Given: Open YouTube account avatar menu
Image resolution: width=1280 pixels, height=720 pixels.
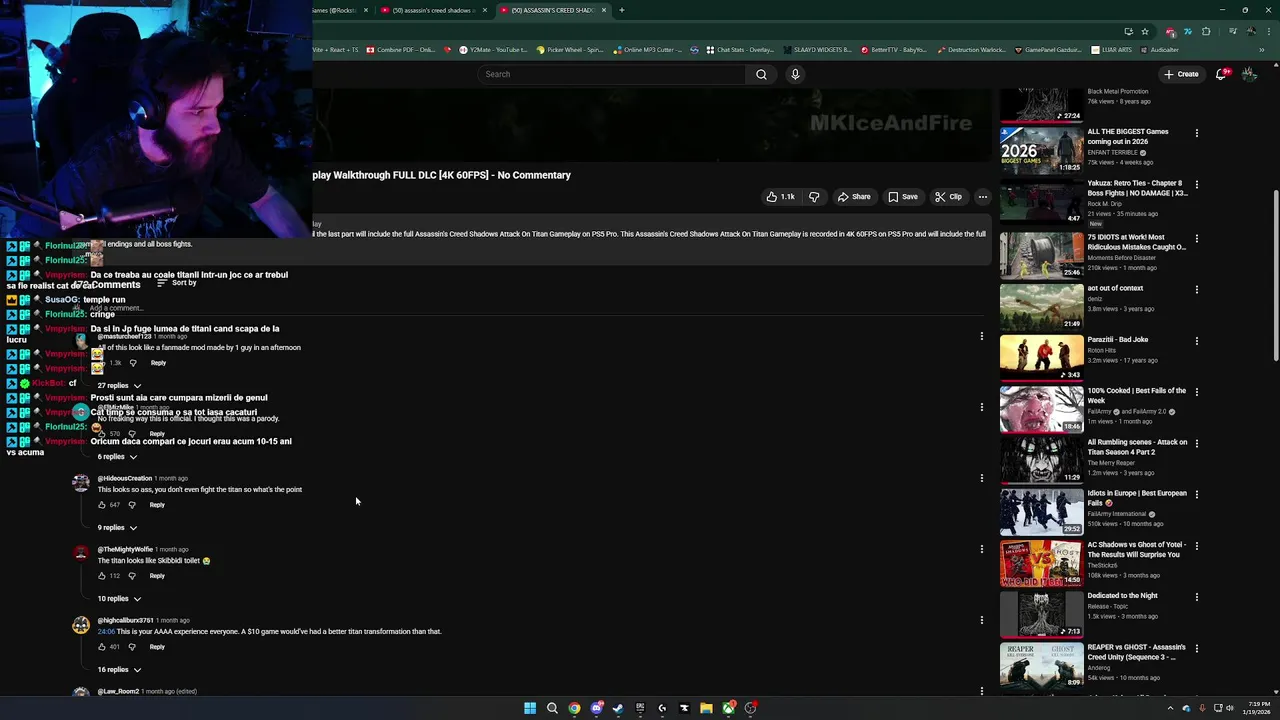Looking at the screenshot, I should pyautogui.click(x=1249, y=74).
